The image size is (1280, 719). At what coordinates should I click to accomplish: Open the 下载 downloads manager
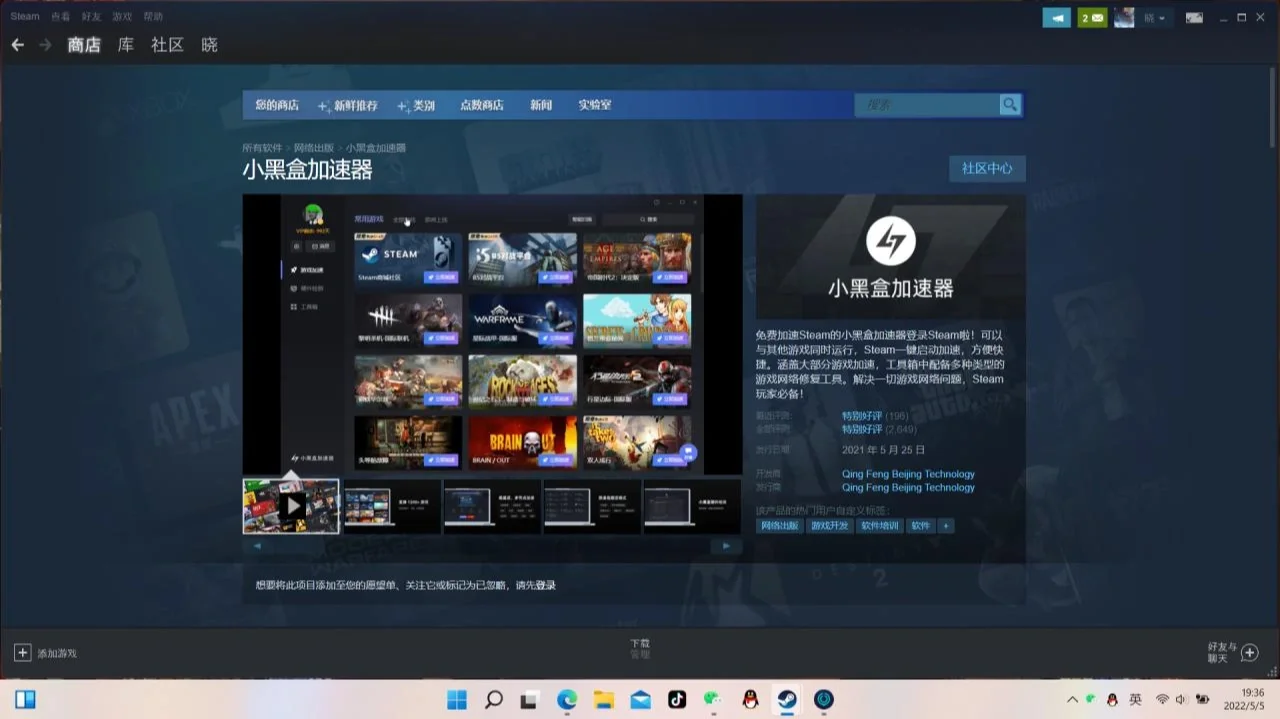click(x=640, y=648)
